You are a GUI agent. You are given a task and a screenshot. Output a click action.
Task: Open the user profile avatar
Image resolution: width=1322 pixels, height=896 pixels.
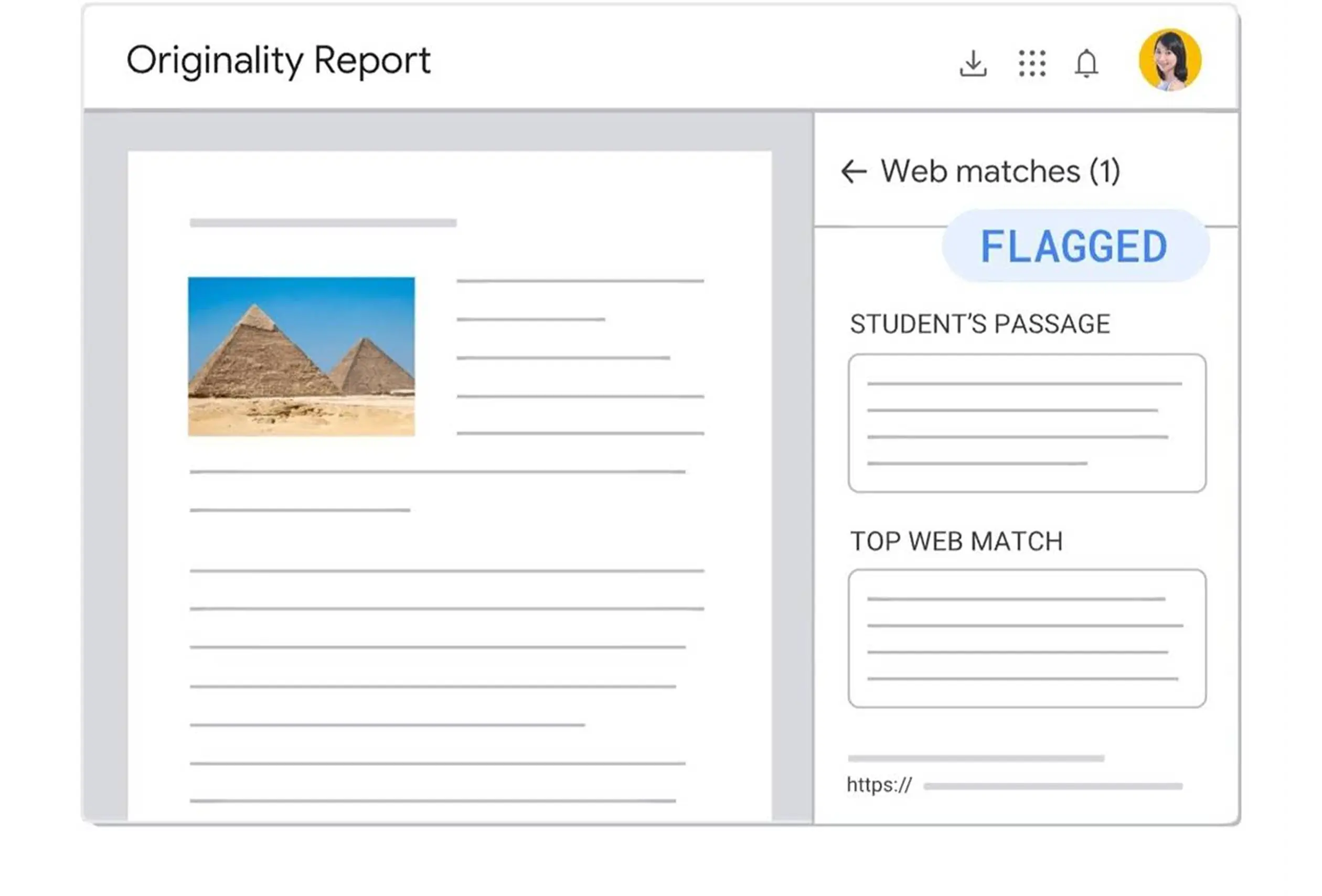click(1169, 60)
